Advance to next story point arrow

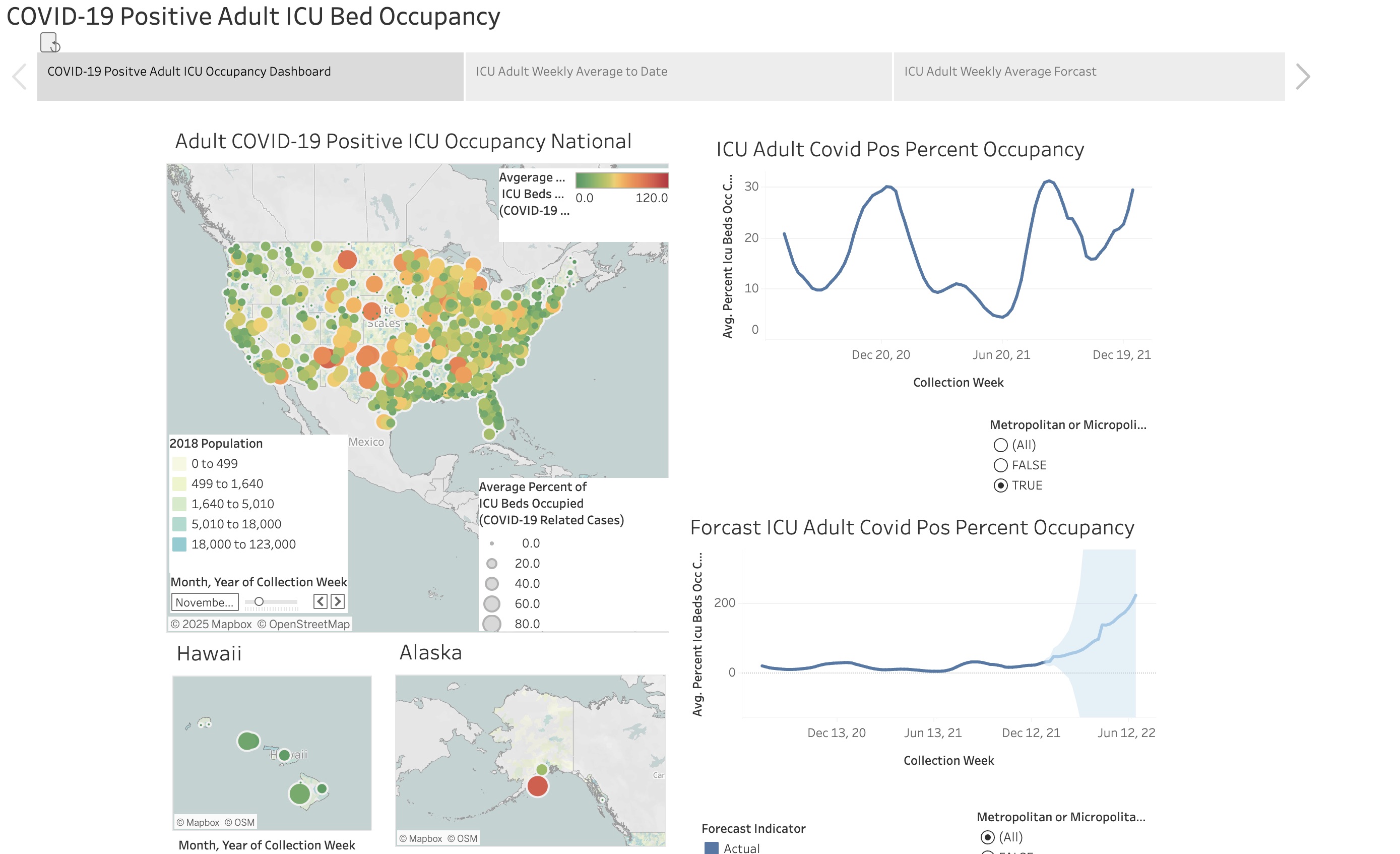[1302, 77]
